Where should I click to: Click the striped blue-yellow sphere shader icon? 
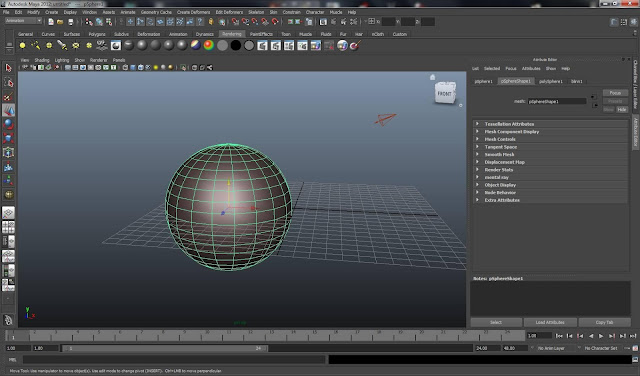[196, 45]
